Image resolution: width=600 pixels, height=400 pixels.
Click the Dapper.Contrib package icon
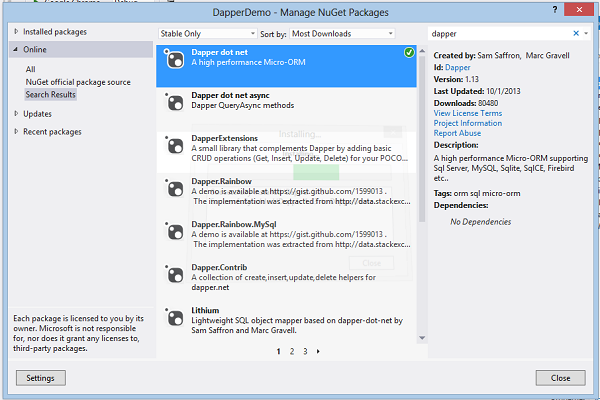click(x=174, y=274)
